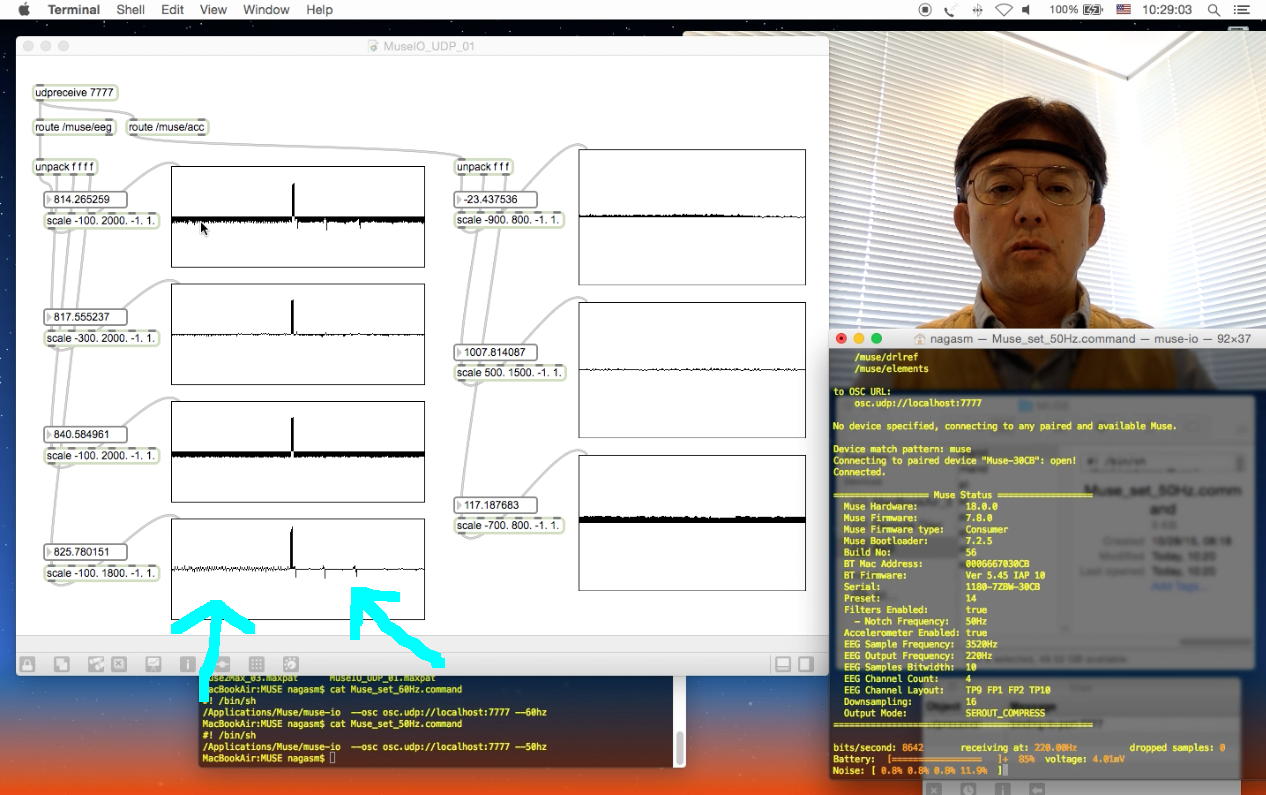
Task: Select the route /muse/eeg object
Action: click(74, 127)
